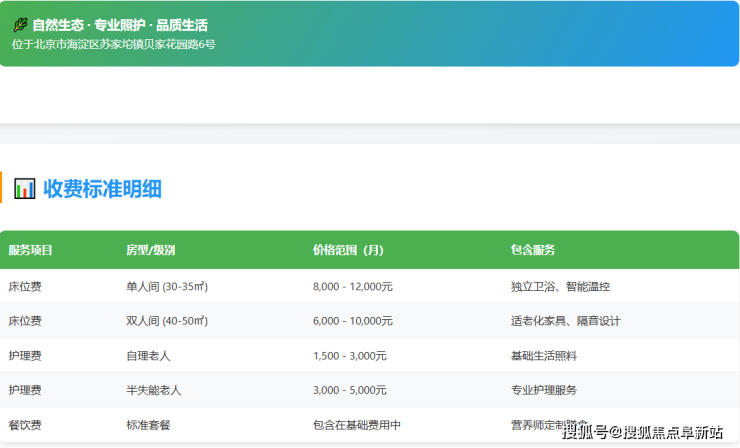Click the bar chart icon beside 收费标准明细
This screenshot has width=740, height=448.
(x=25, y=188)
